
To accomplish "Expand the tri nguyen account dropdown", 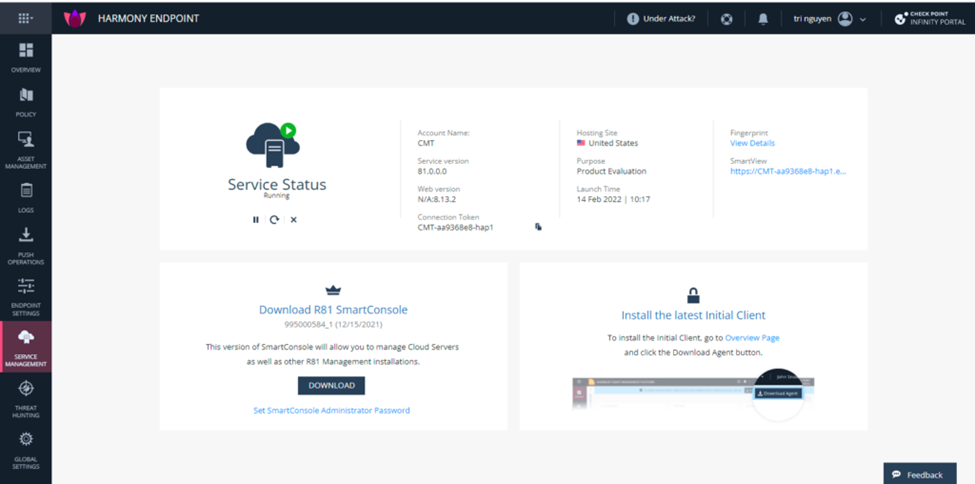I will coord(863,19).
